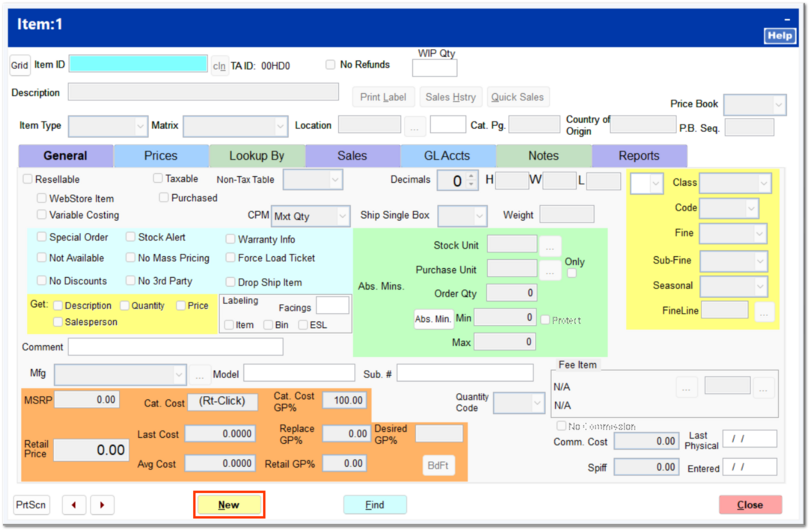Click the cln button beside Item ID
Screen dimensions: 810x531
(219, 65)
